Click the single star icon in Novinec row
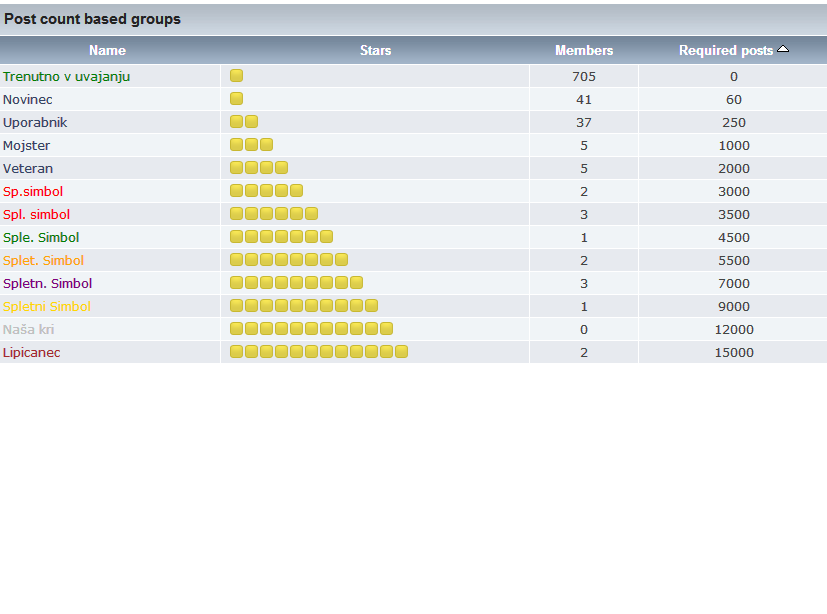Image resolution: width=827 pixels, height=614 pixels. pyautogui.click(x=237, y=99)
